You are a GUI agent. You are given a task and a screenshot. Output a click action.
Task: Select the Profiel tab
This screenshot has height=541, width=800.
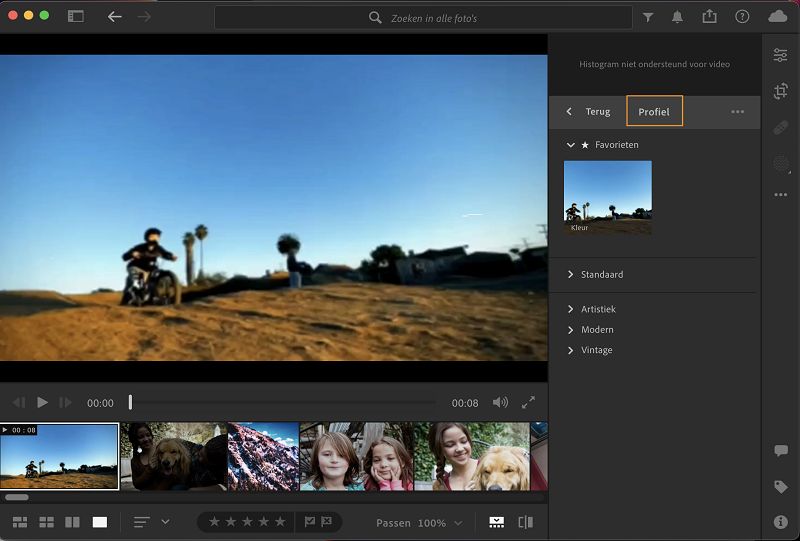click(654, 111)
